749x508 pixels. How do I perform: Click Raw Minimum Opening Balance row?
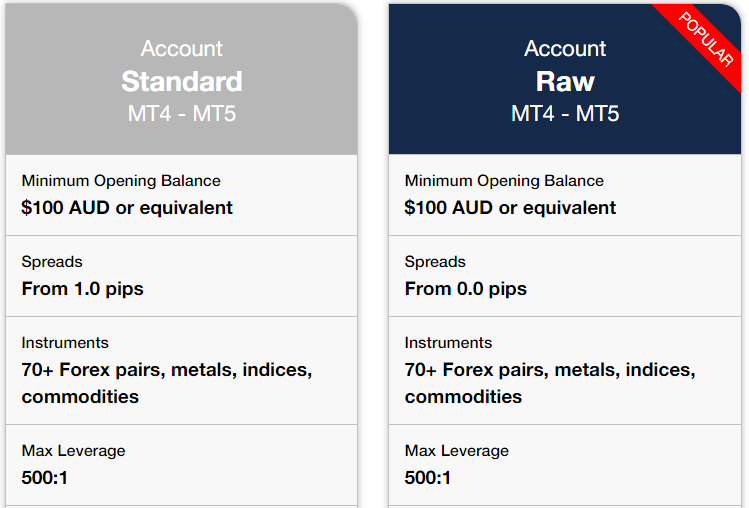pos(565,195)
